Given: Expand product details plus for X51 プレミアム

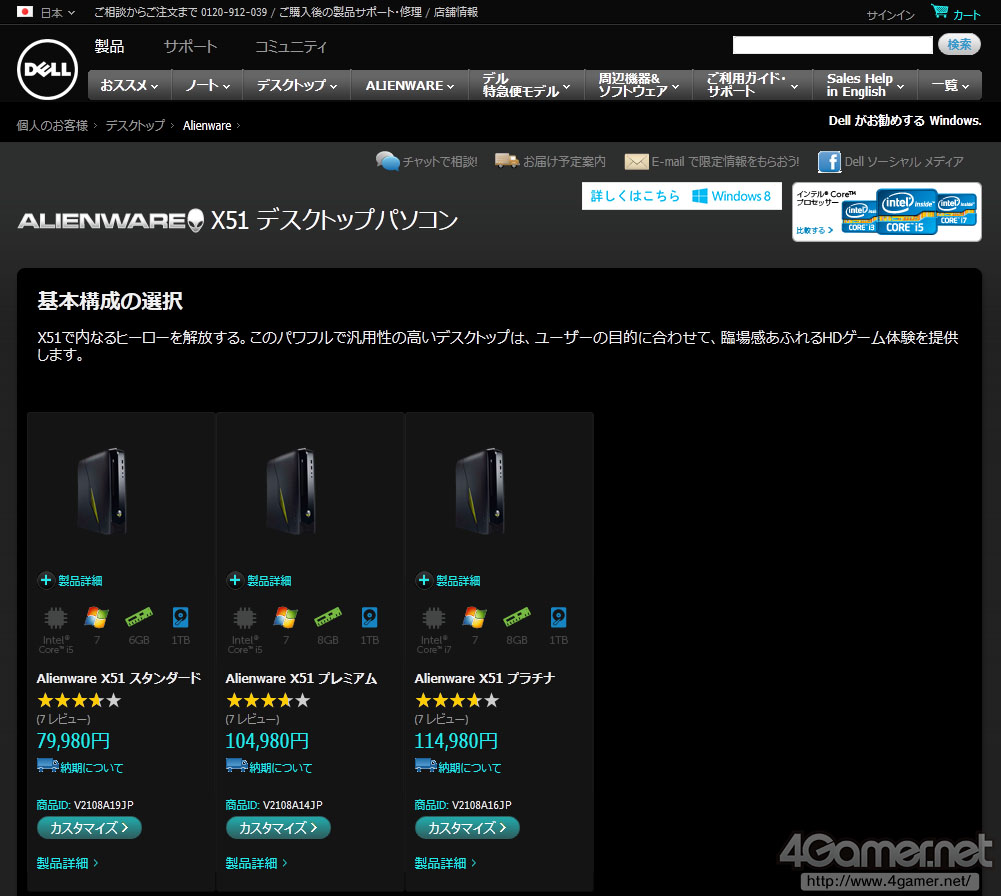Looking at the screenshot, I should (x=235, y=580).
